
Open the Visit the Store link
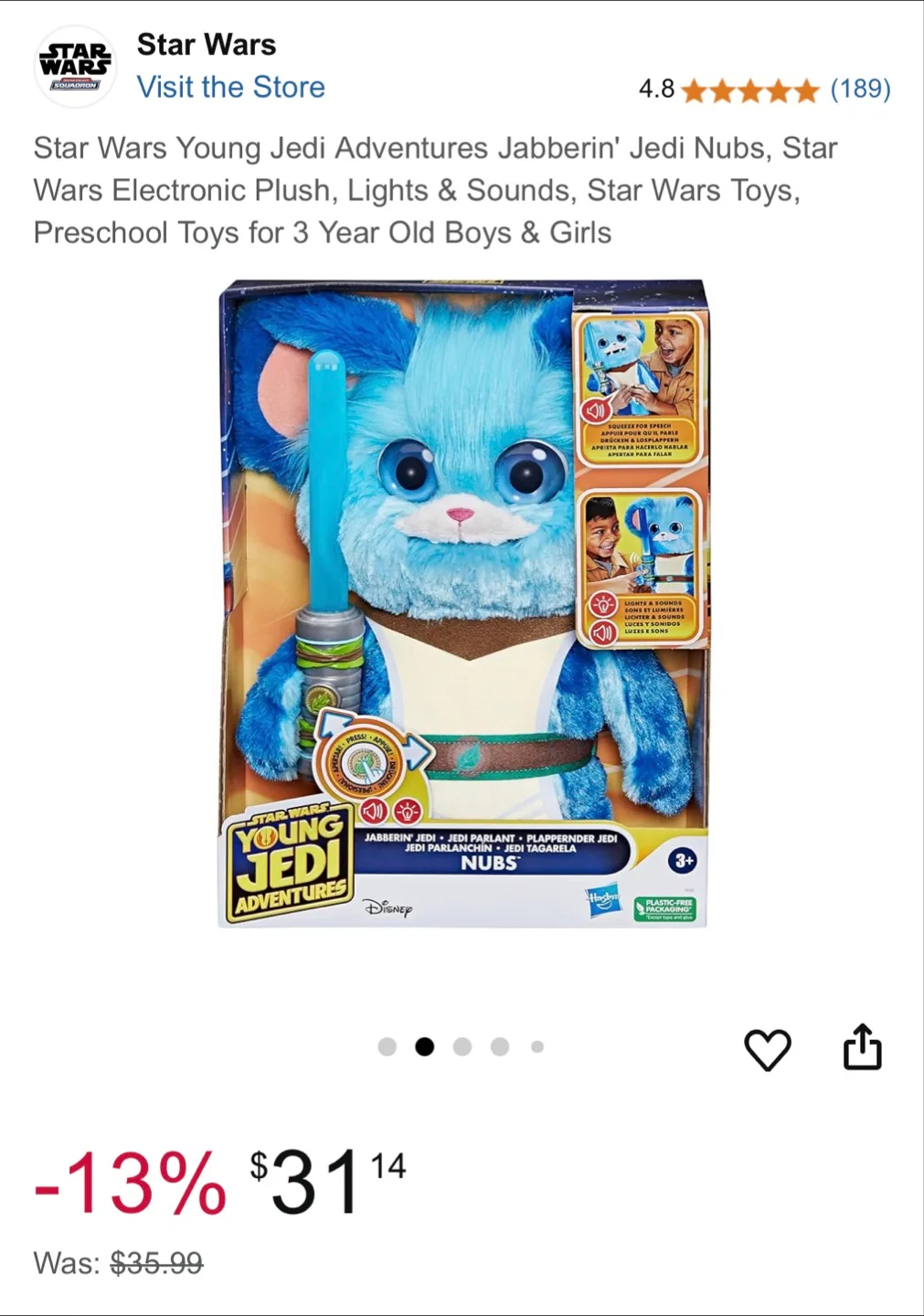[231, 88]
